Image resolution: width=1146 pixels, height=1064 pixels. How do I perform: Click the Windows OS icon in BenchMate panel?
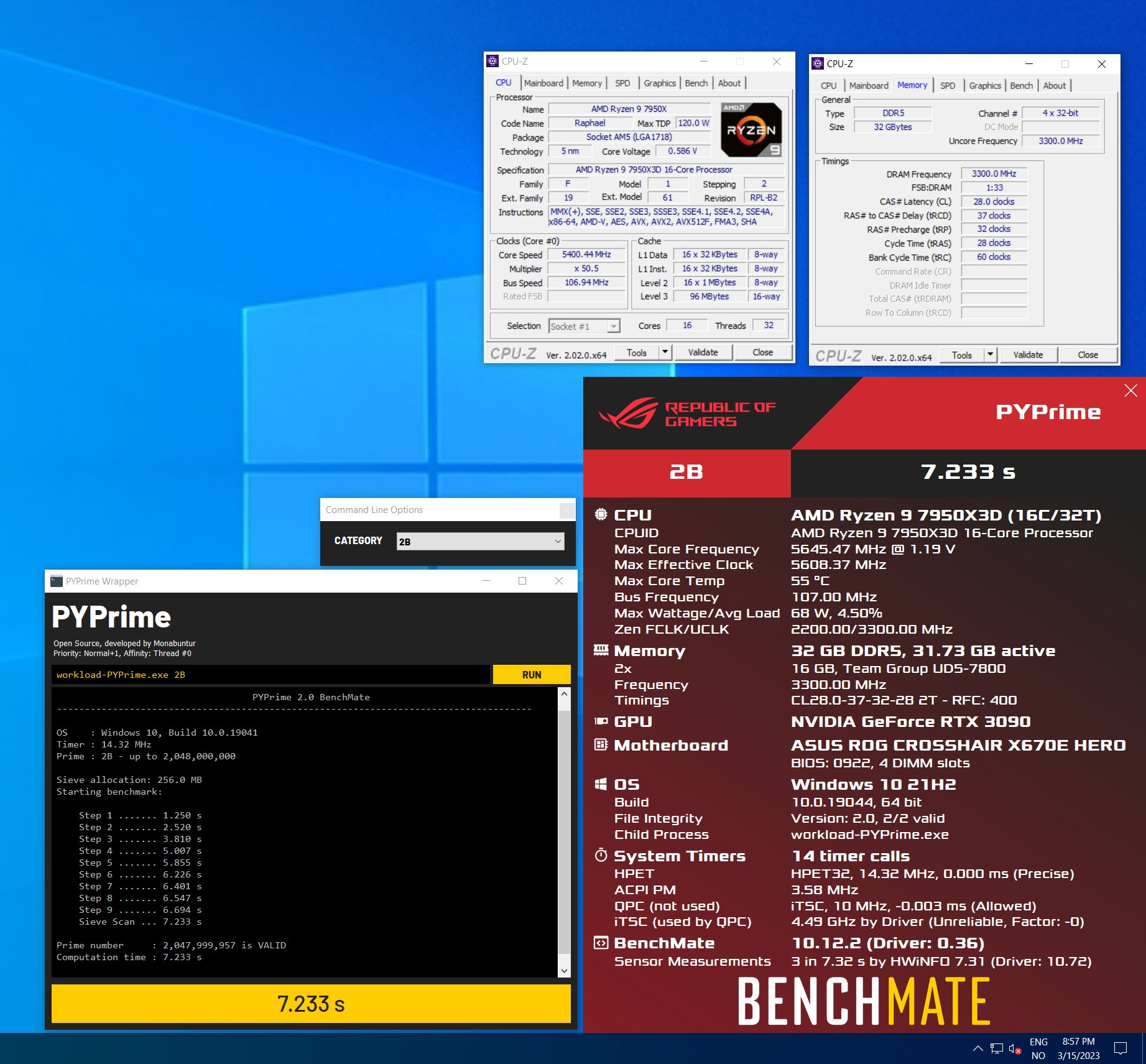click(x=601, y=784)
